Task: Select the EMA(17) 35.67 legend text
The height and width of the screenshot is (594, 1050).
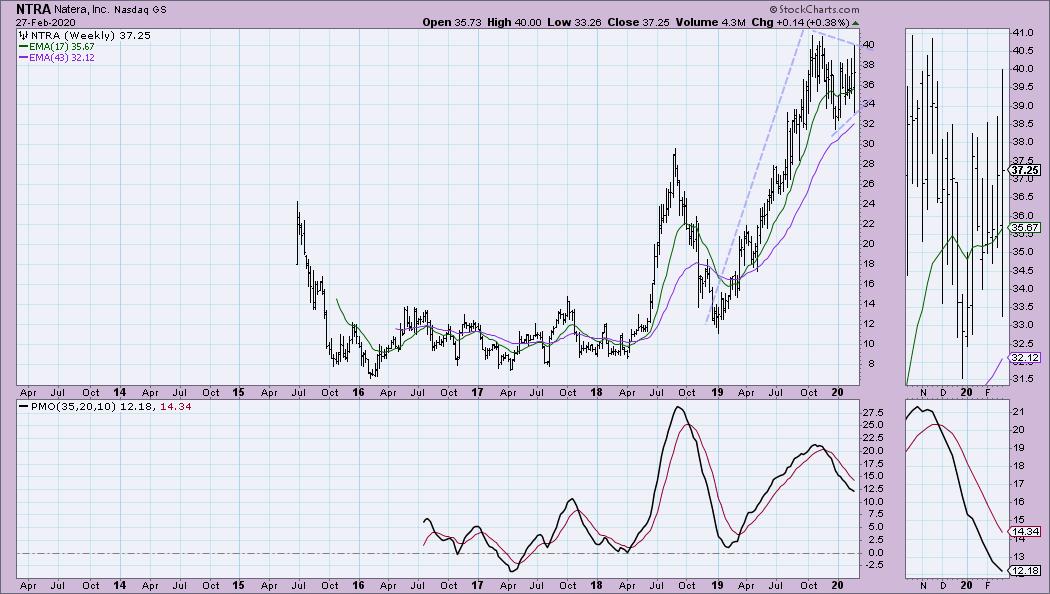Action: pyautogui.click(x=62, y=47)
